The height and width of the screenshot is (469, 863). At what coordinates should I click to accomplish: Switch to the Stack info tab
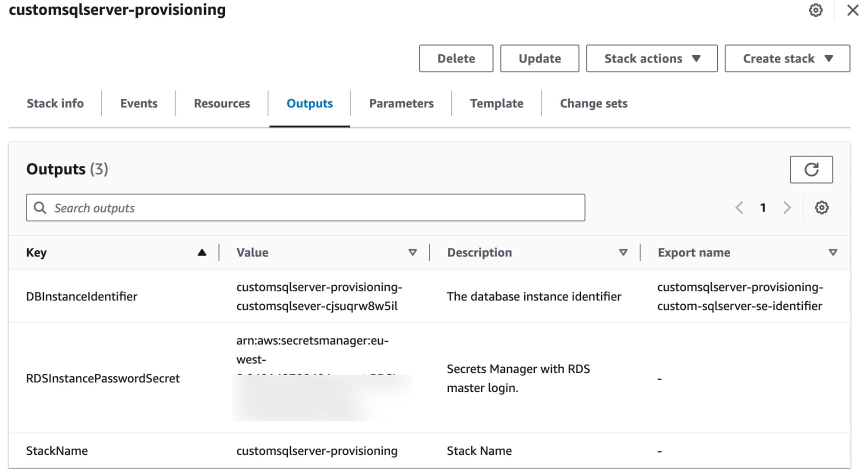(55, 103)
